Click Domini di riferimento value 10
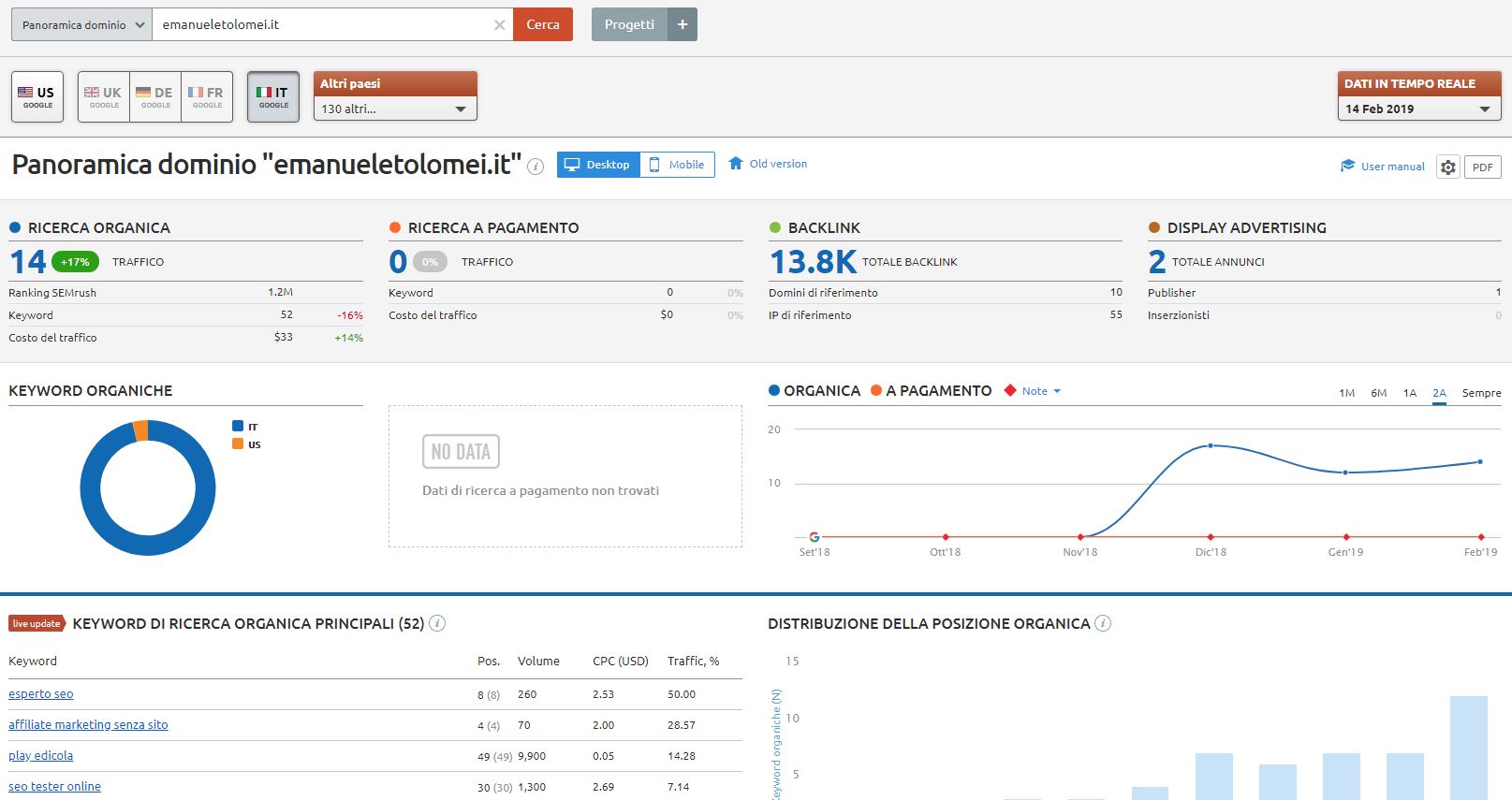This screenshot has height=800, width=1512. pos(1116,292)
